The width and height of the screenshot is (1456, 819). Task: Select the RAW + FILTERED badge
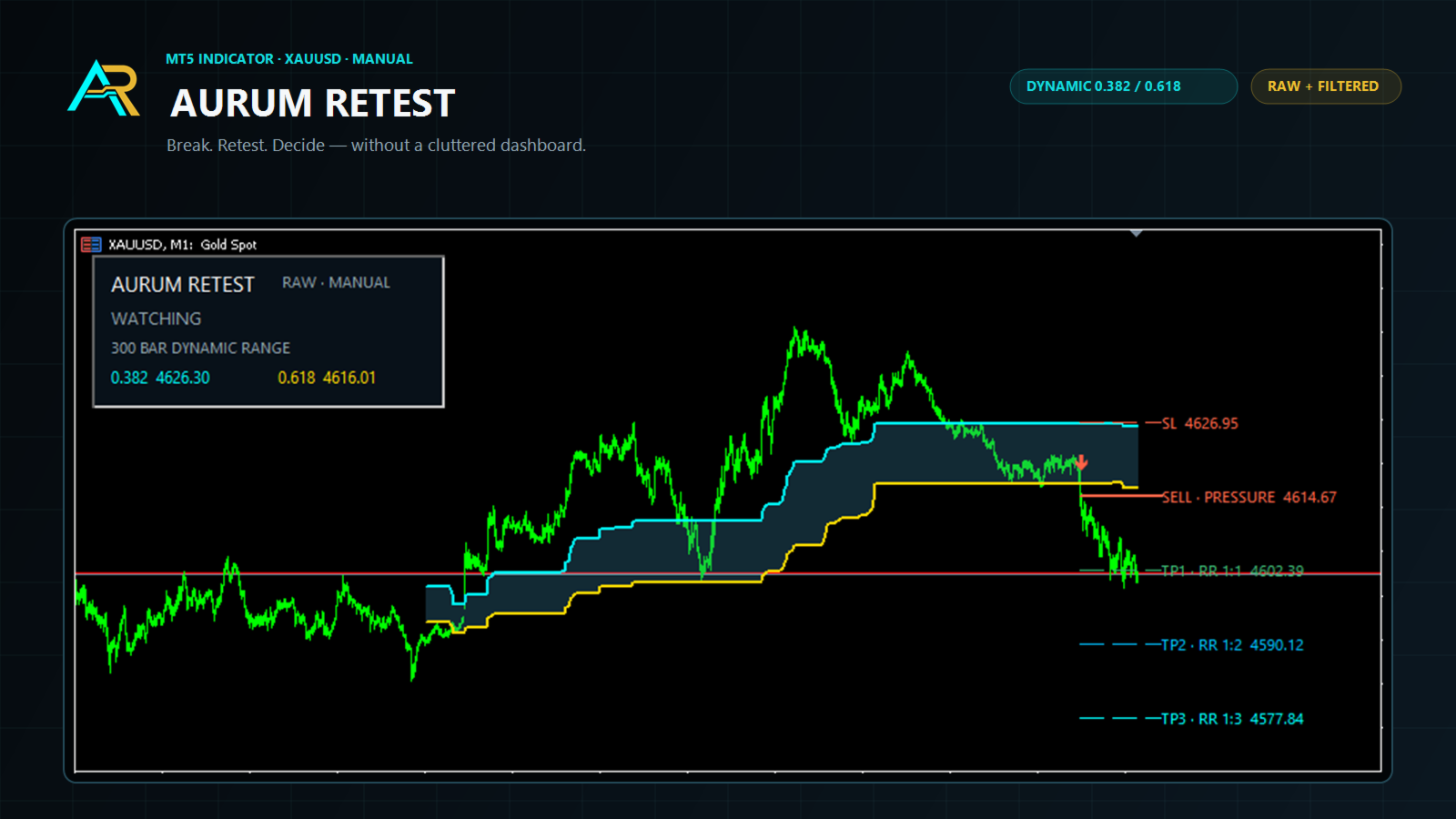1326,86
